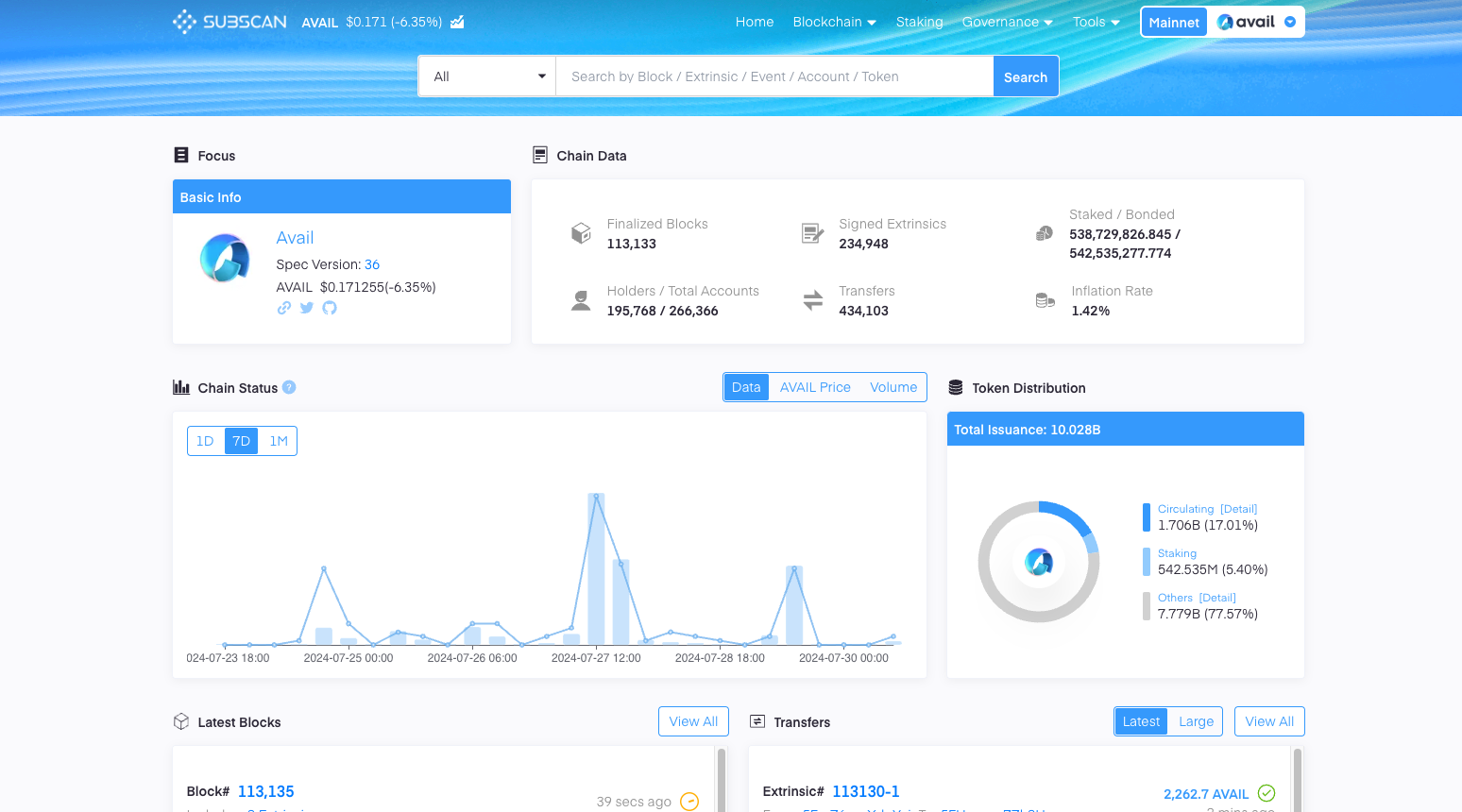Open the Staking menu item

919,22
